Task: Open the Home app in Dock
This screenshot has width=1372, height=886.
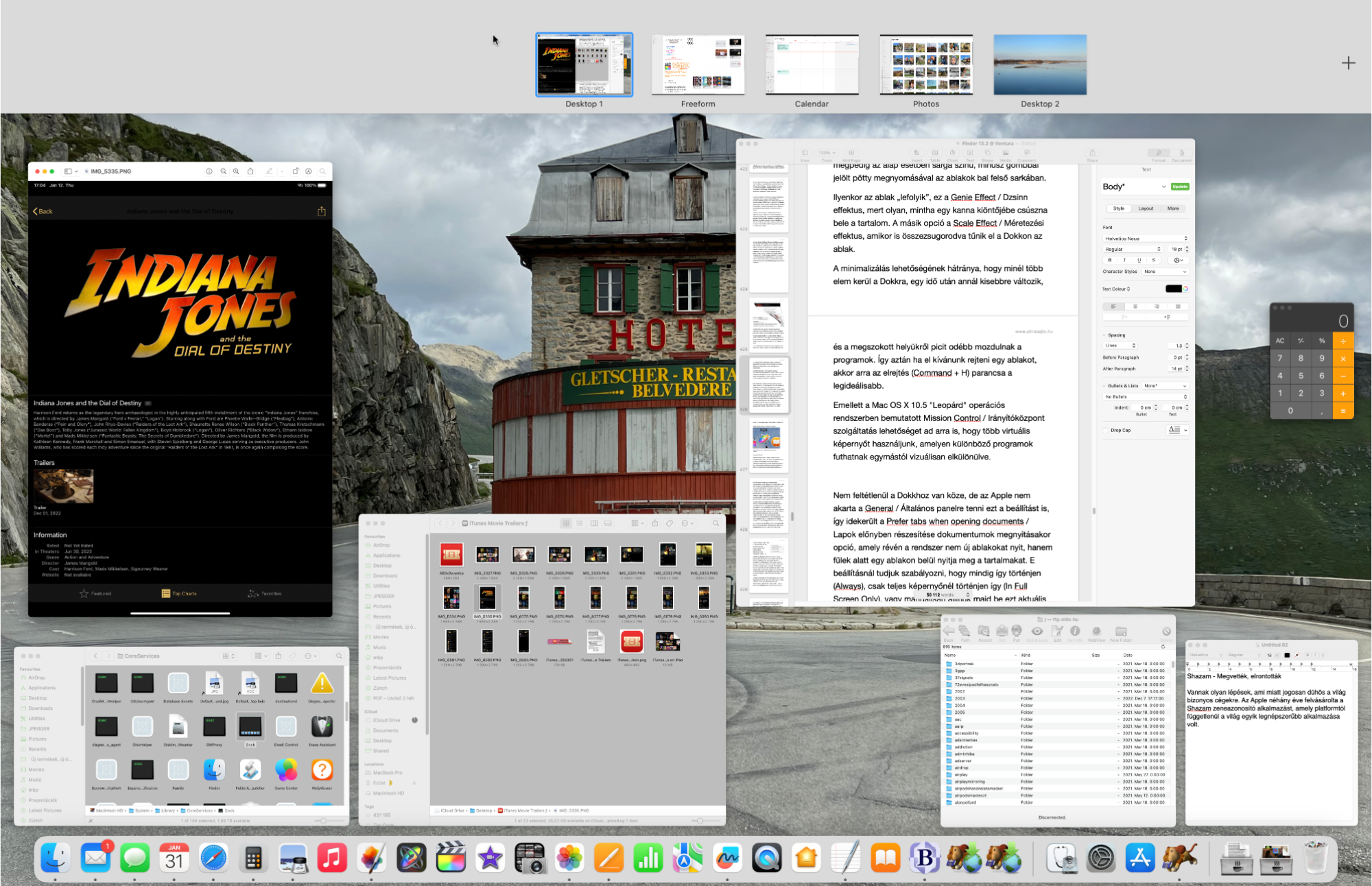Action: (806, 858)
